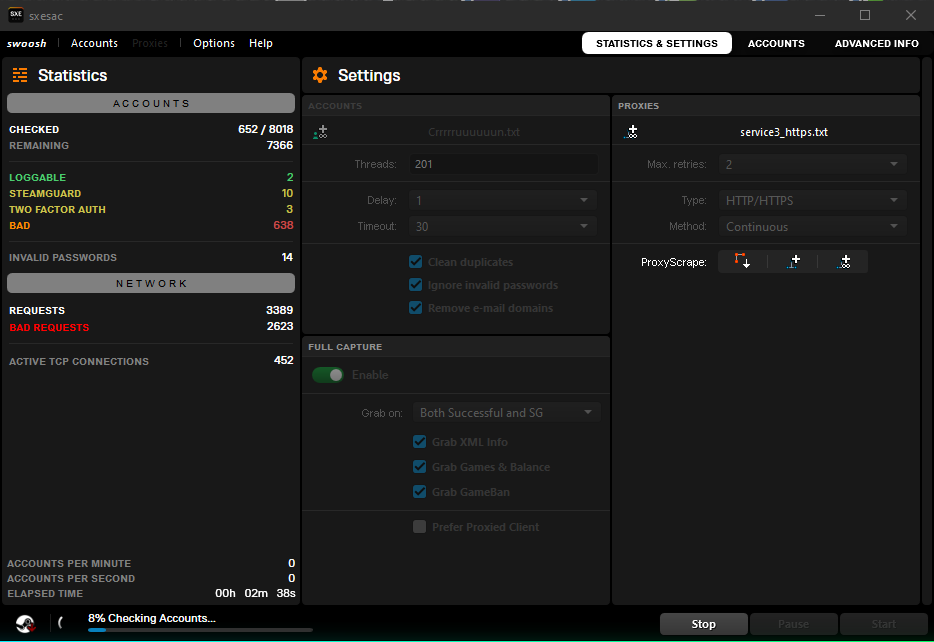Viewport: 934px width, 642px height.
Task: Click the NETWORK statistics header bar
Action: pos(151,283)
